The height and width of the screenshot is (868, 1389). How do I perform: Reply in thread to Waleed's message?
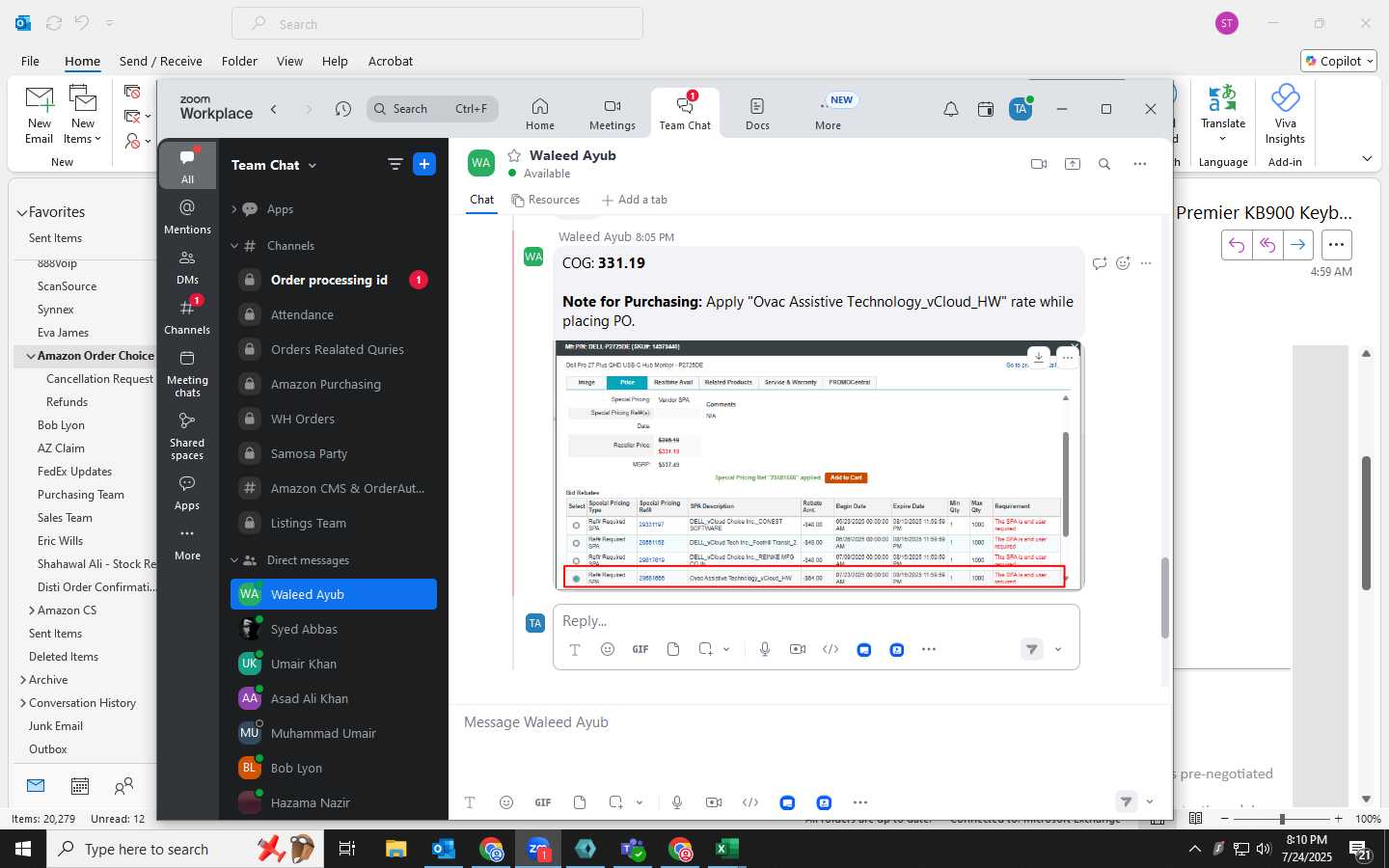tap(1099, 262)
